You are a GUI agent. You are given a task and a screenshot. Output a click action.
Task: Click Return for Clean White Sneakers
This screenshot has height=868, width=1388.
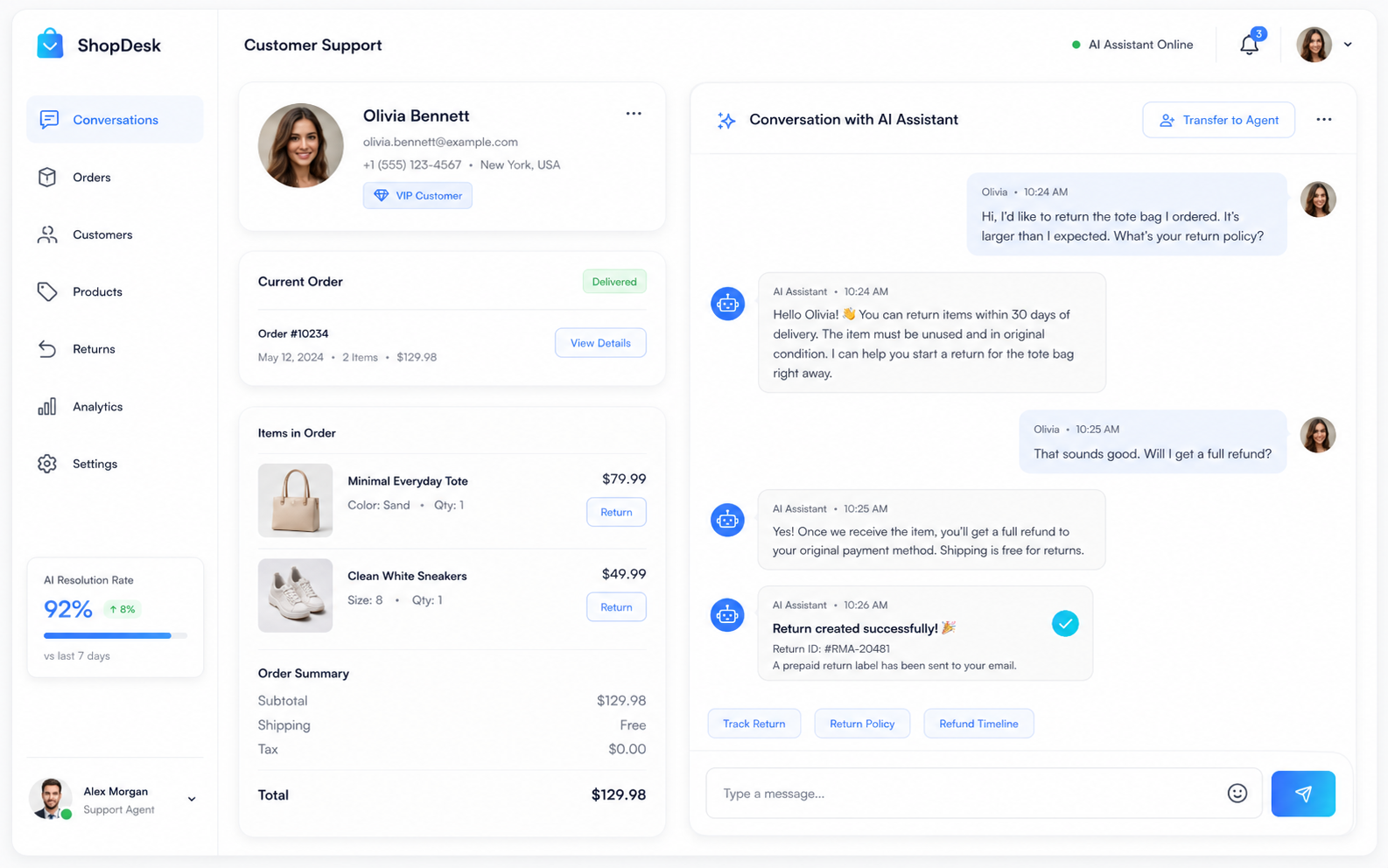(x=616, y=607)
